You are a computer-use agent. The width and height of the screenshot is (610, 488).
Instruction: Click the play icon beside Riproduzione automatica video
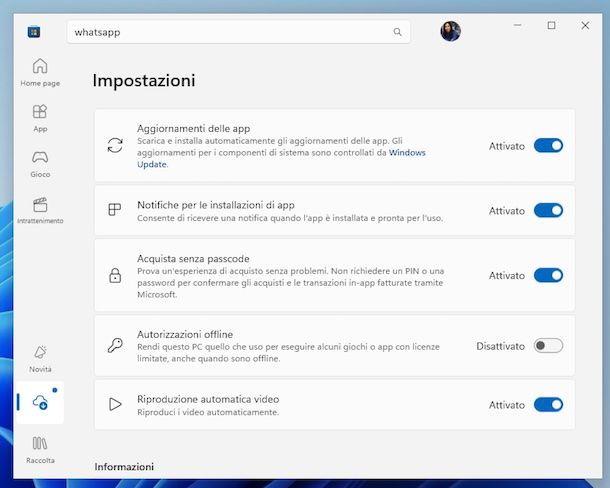115,404
